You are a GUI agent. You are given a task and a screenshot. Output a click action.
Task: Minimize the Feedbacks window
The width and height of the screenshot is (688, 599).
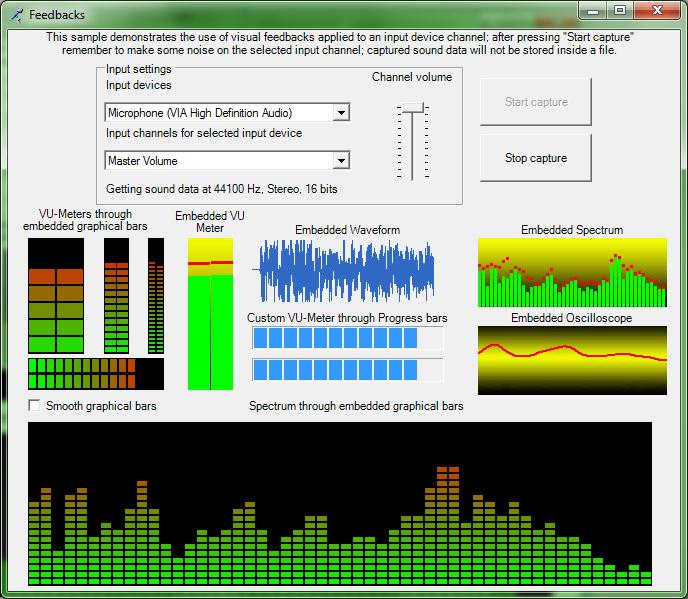click(595, 11)
